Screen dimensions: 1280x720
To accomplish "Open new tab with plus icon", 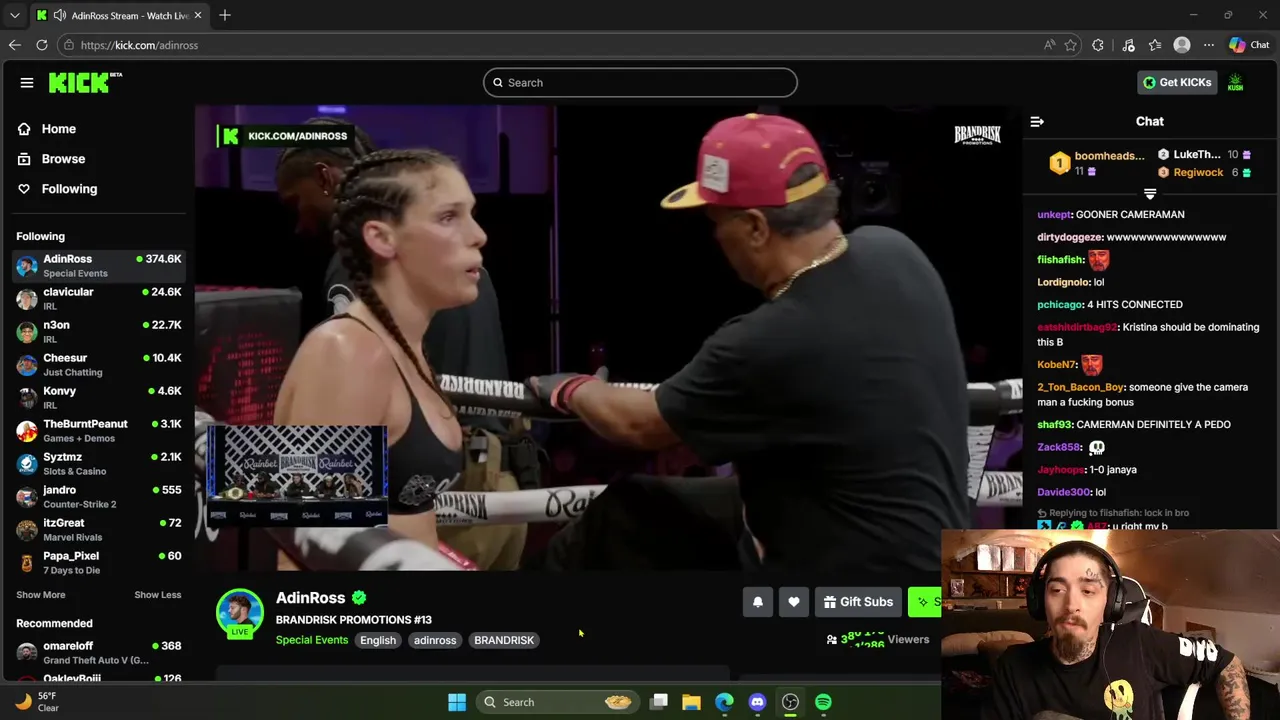I will (224, 15).
